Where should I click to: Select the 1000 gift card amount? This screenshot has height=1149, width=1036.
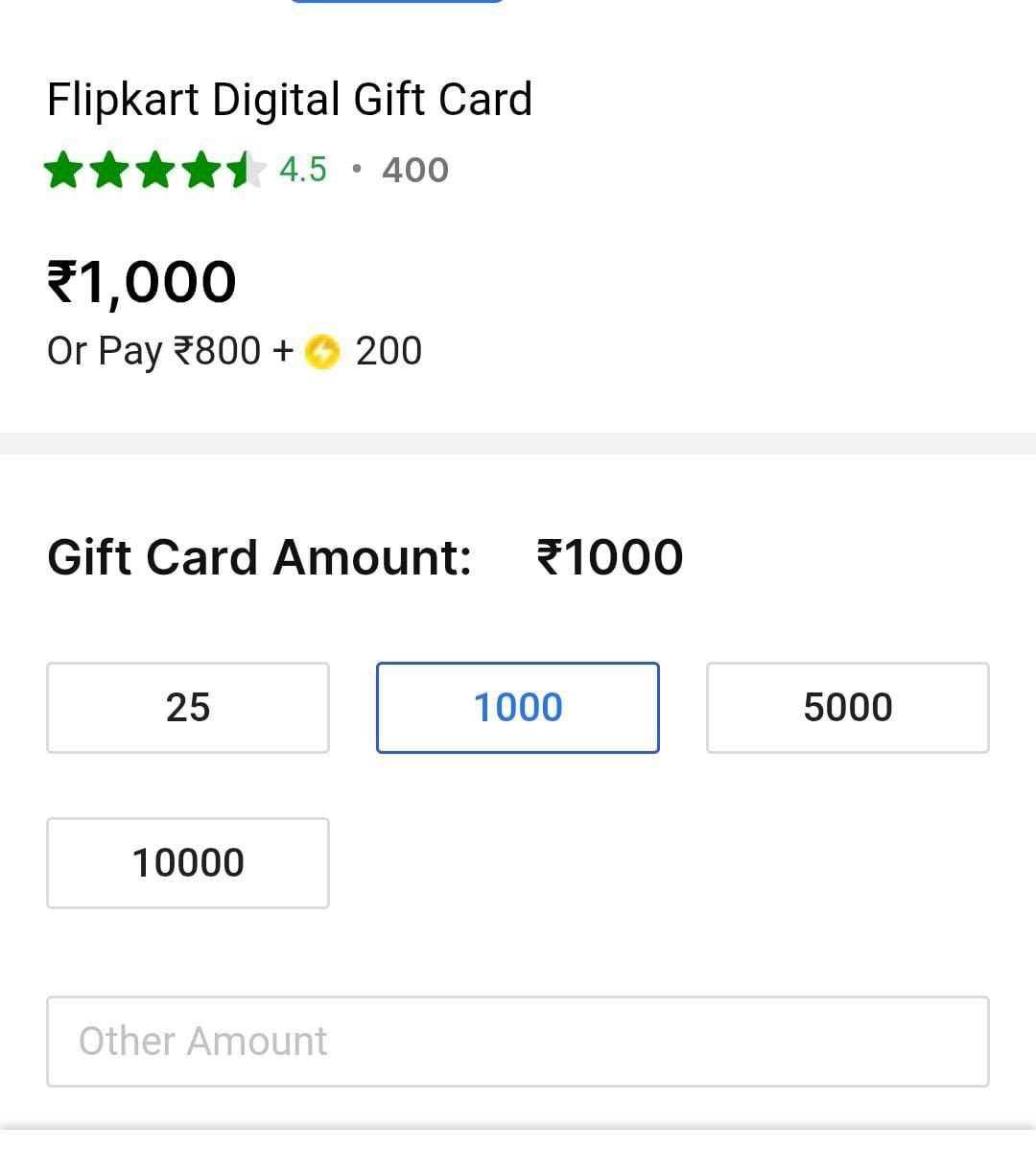pyautogui.click(x=518, y=708)
